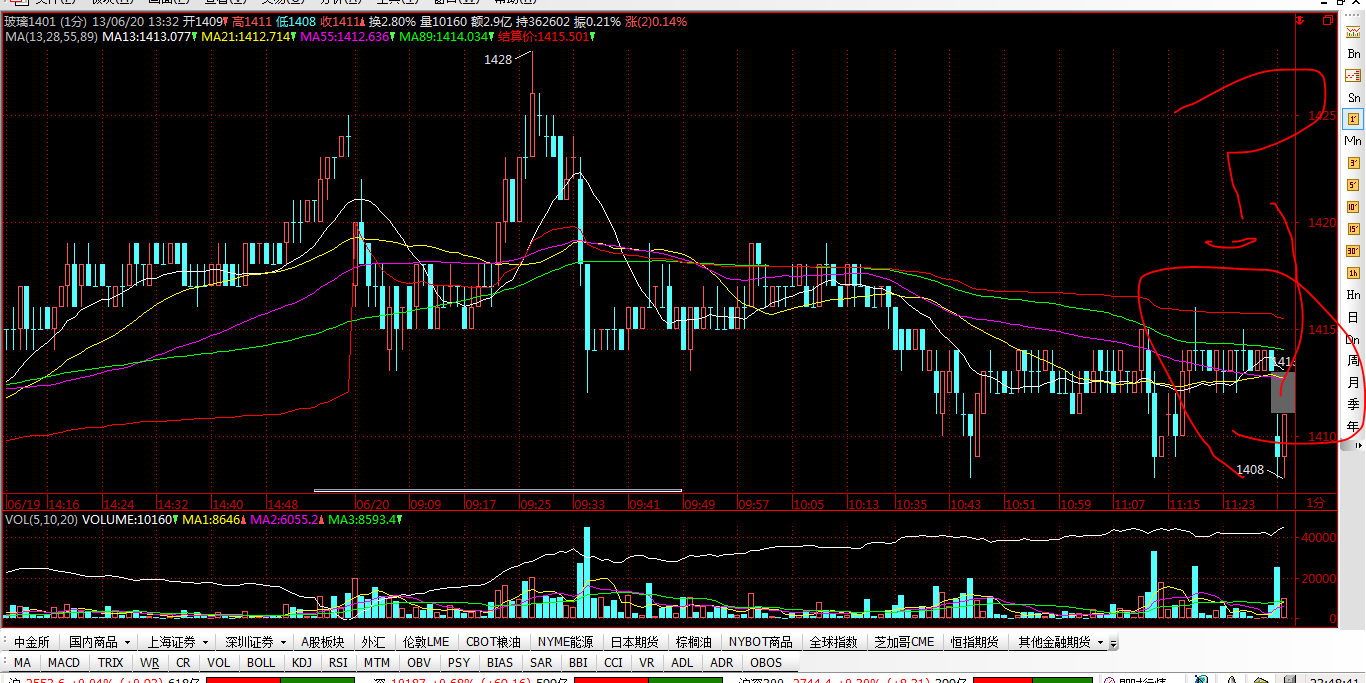Screen dimensions: 1366x683
Task: Click the 1408 low price label
Action: (1250, 470)
